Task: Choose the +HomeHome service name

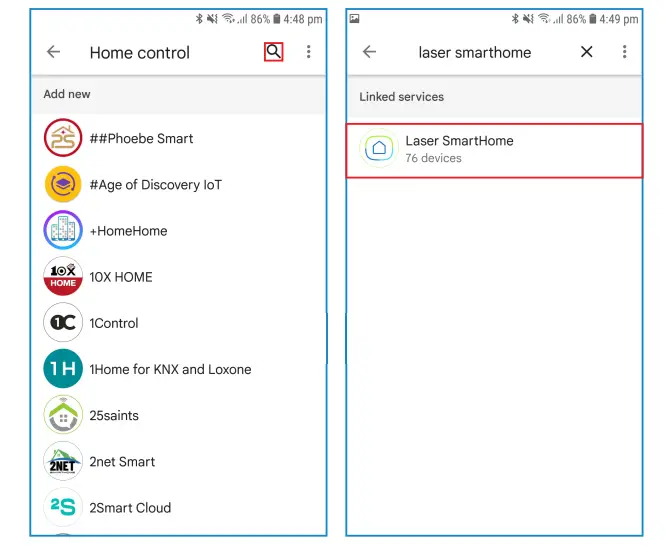Action: [x=129, y=231]
